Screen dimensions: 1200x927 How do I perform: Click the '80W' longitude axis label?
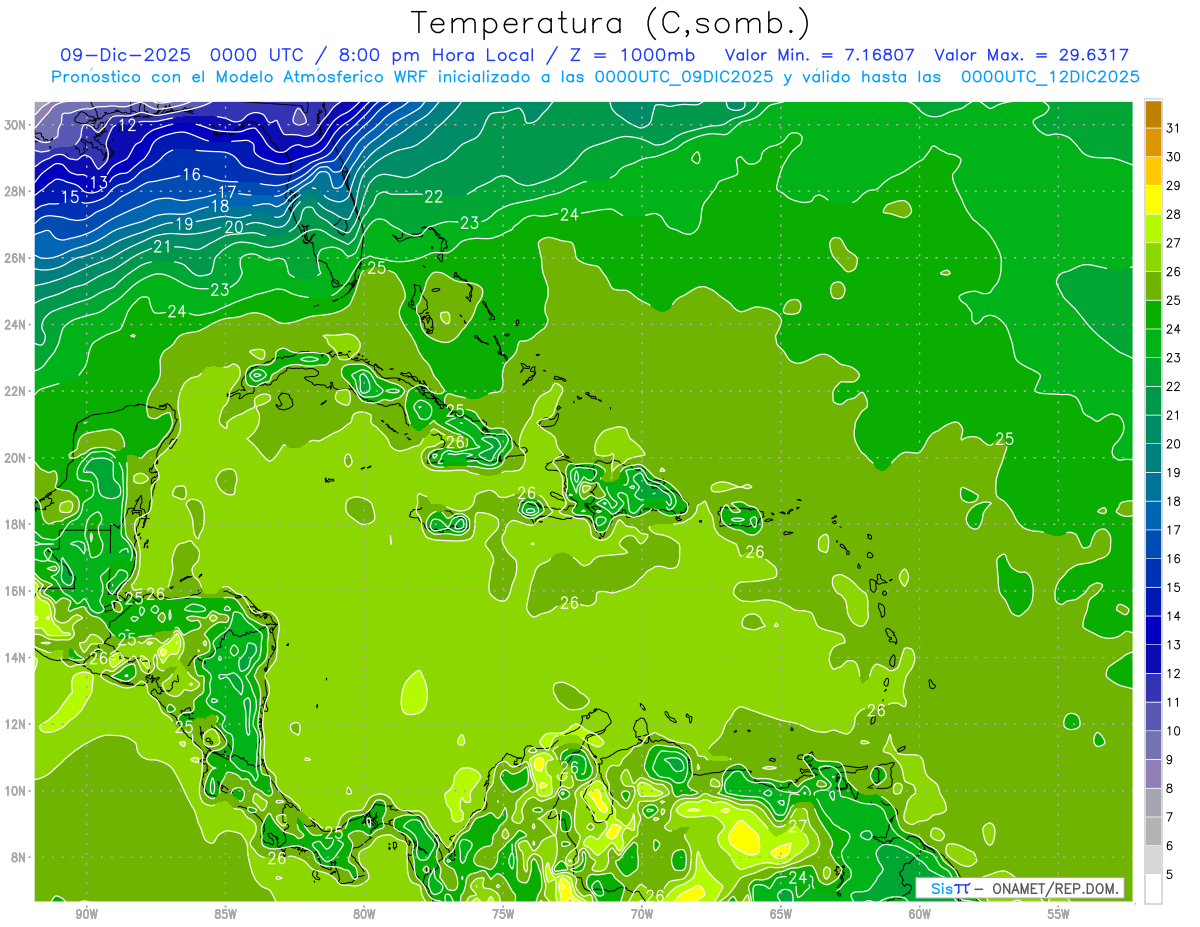[364, 914]
